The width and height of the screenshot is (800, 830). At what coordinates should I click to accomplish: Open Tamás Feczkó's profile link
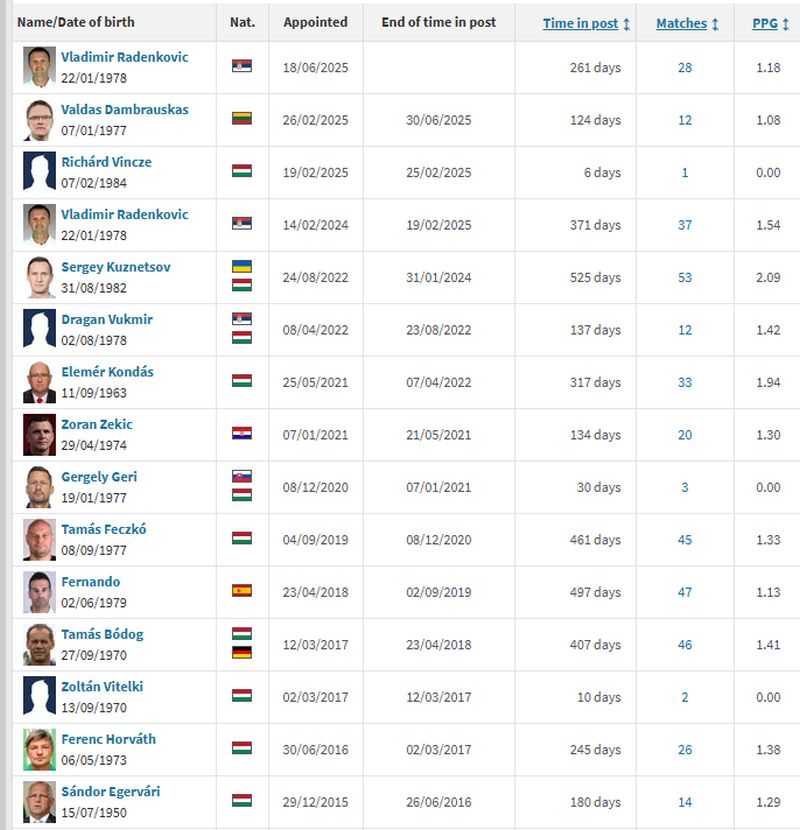coord(103,529)
